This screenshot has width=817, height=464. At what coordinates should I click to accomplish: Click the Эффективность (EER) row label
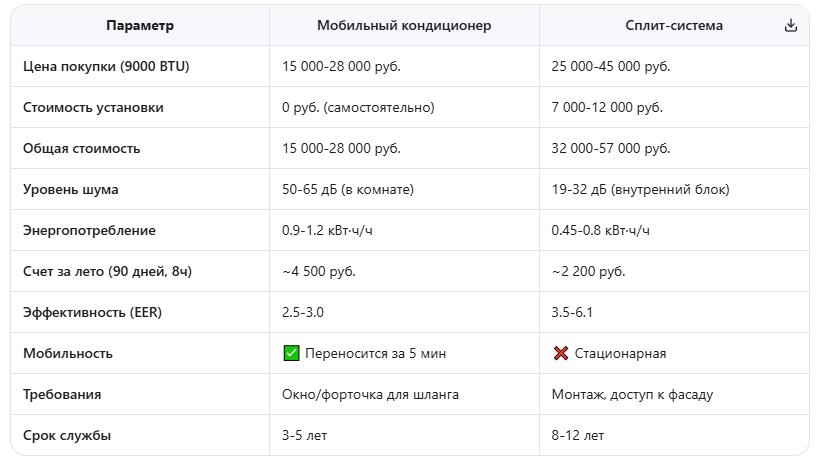92,312
